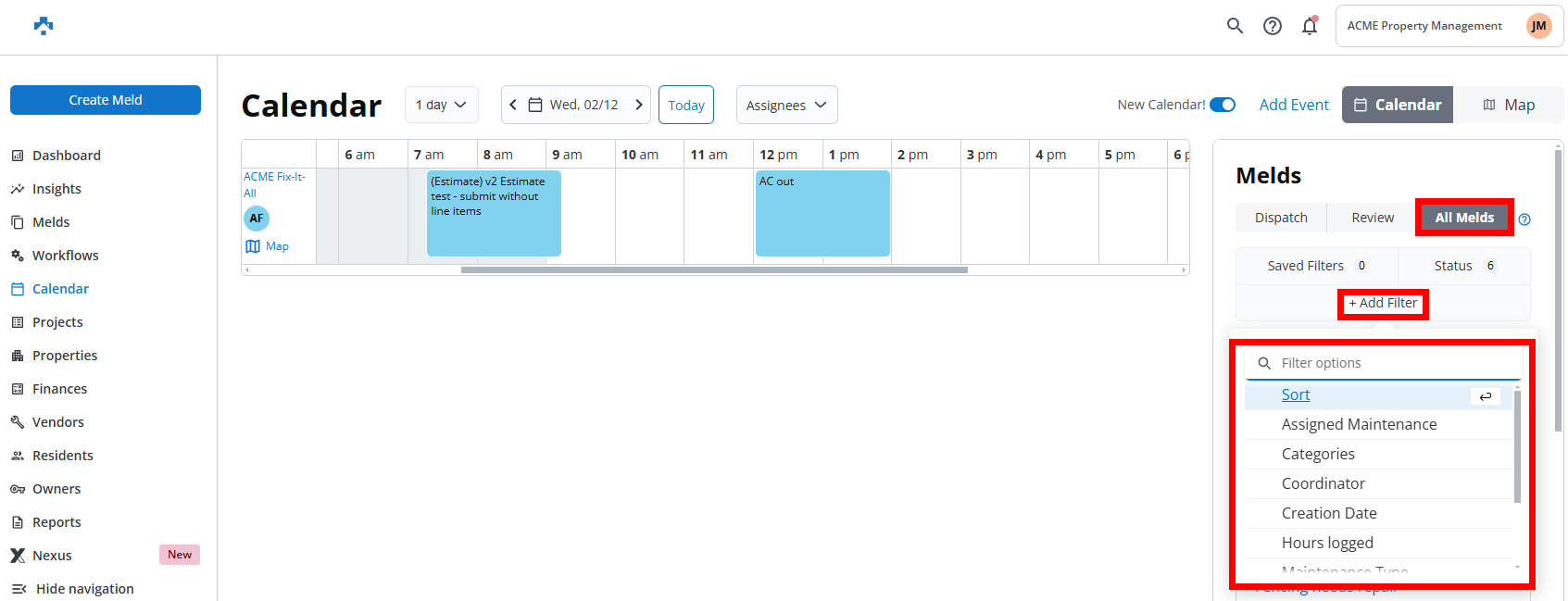Click the search magnifier icon in header

click(1235, 26)
